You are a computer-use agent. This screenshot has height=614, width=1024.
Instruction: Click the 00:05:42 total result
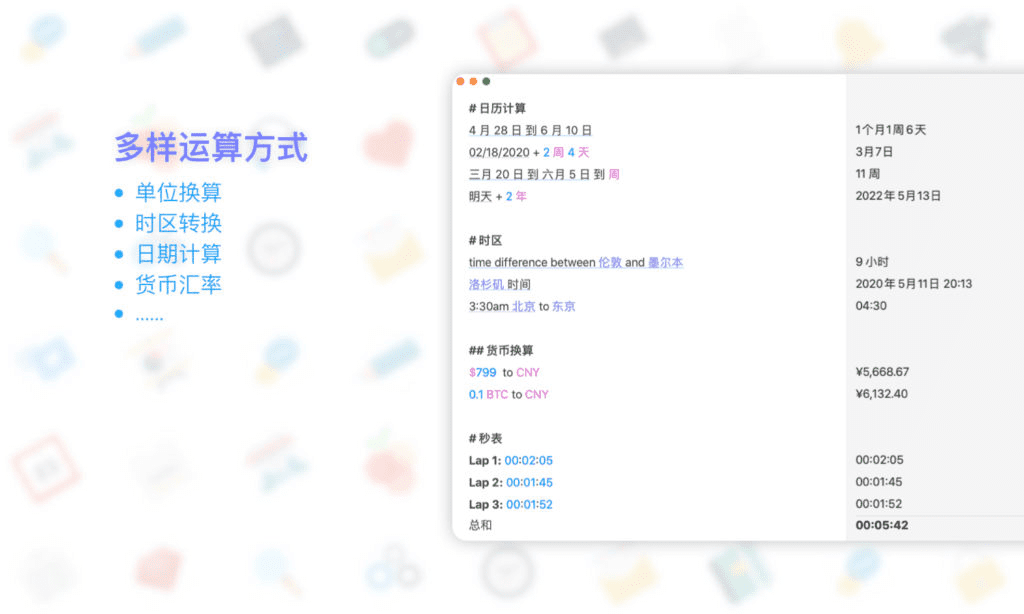882,525
